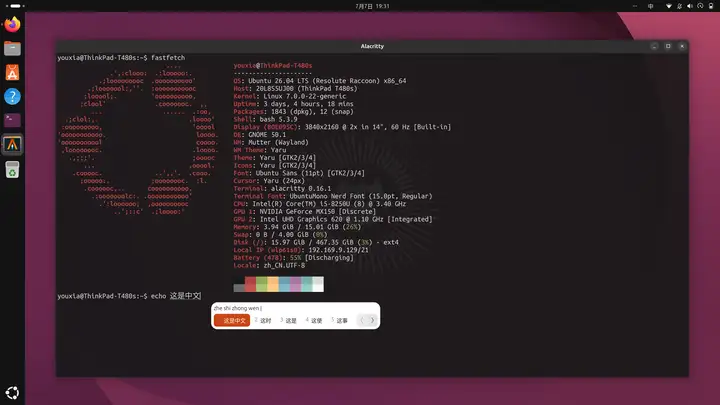Click the 'Shell: bash 5.3.9' line
Viewport: 720px width, 405px height.
tap(265, 119)
